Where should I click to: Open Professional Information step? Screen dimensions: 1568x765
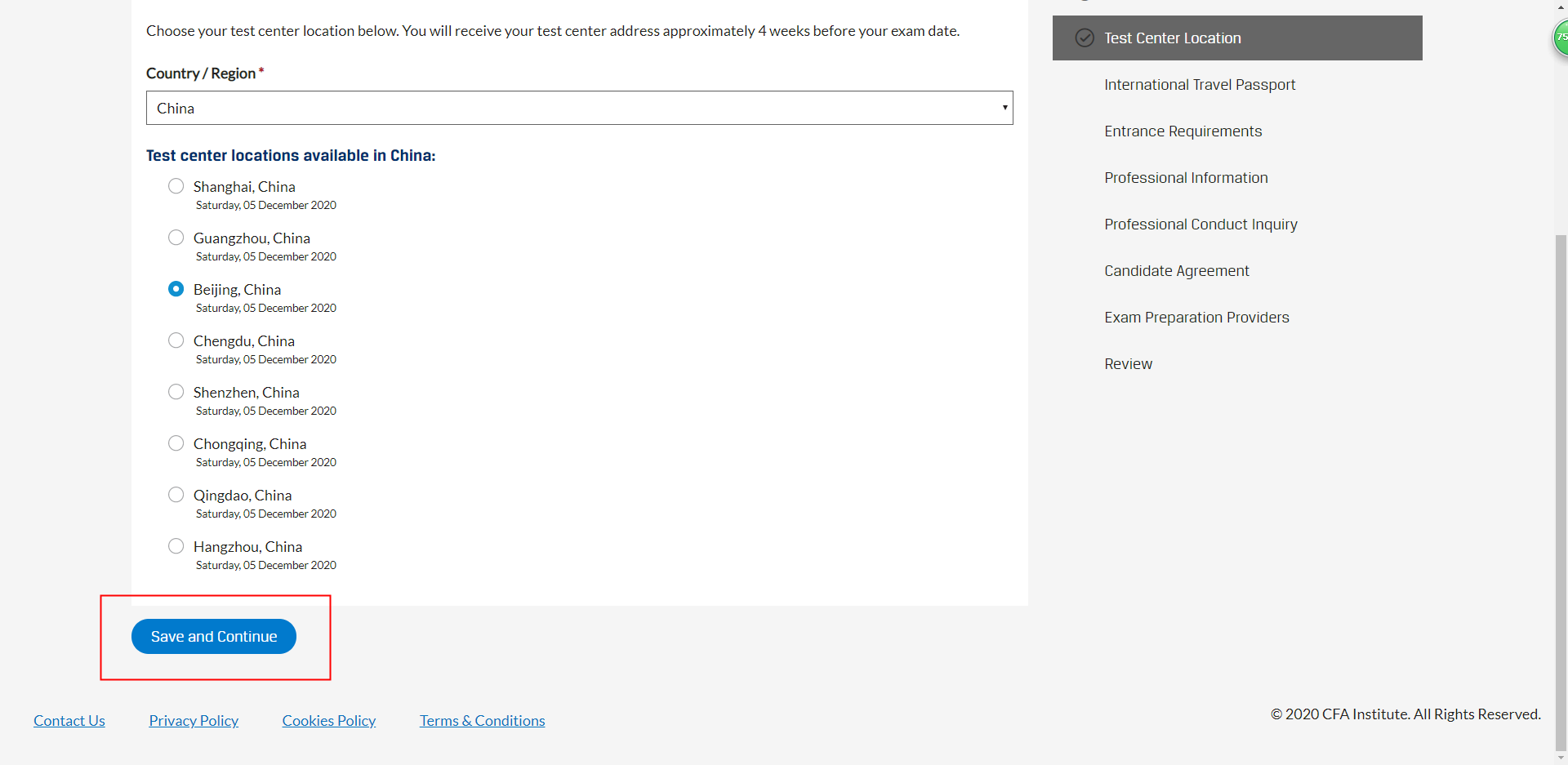[1186, 178]
